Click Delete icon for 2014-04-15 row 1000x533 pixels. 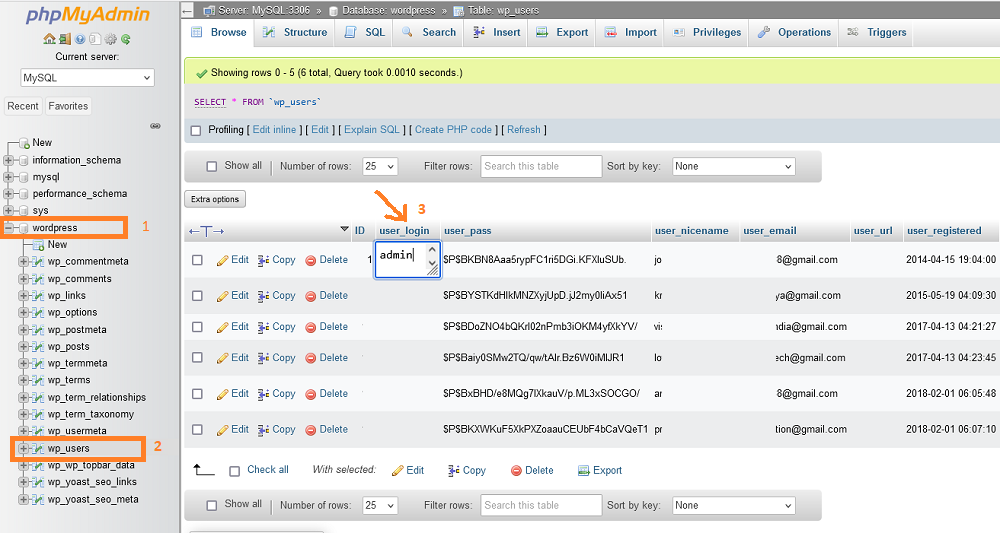point(311,260)
